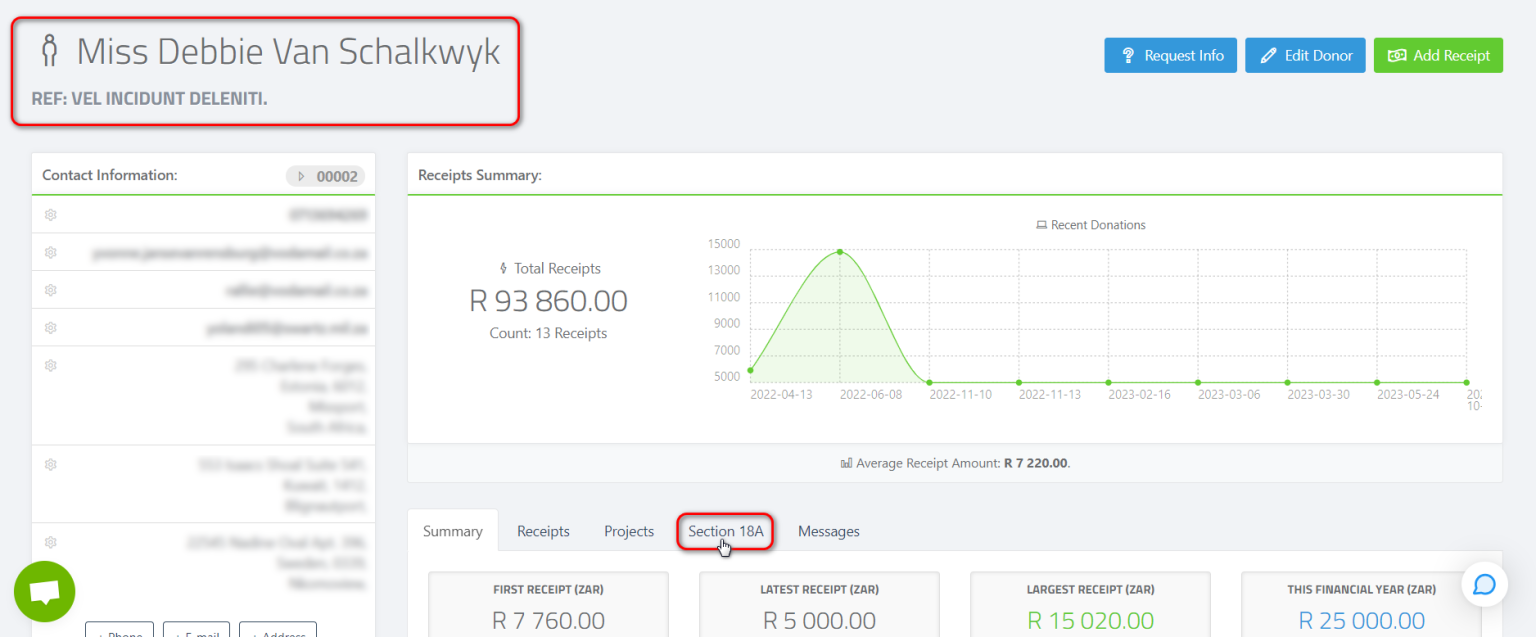The image size is (1536, 637).
Task: Click the gear icon for the first address
Action: 51,366
